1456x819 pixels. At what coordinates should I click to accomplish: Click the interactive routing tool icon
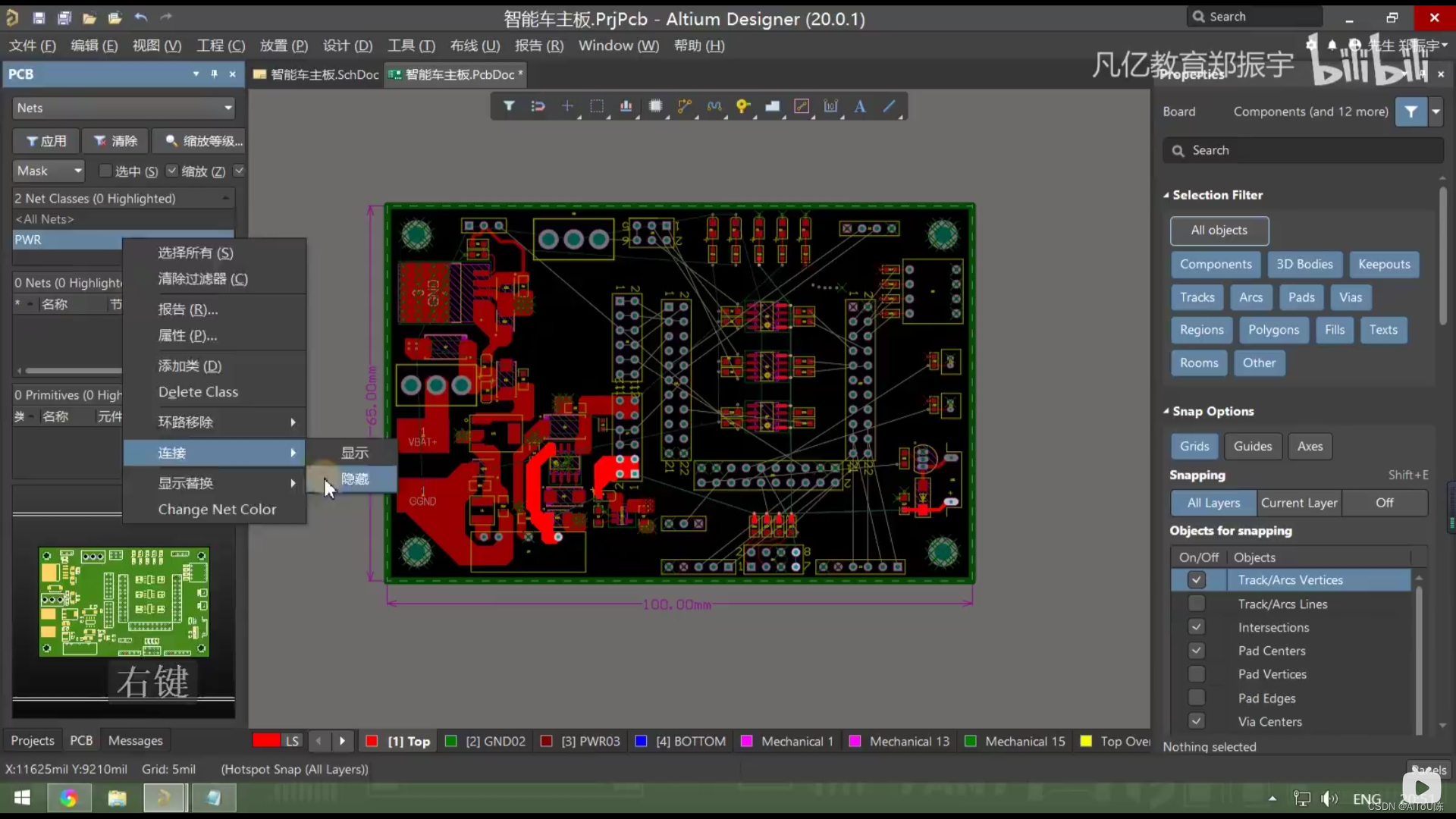pos(685,107)
